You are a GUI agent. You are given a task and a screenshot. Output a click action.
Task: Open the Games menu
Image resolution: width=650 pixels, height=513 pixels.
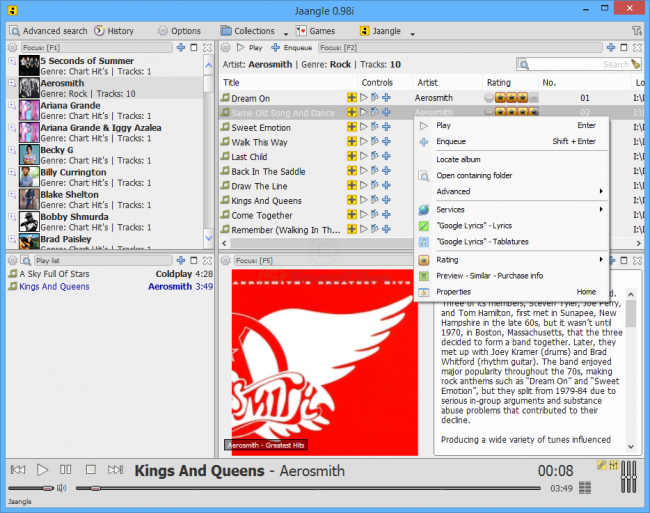315,31
